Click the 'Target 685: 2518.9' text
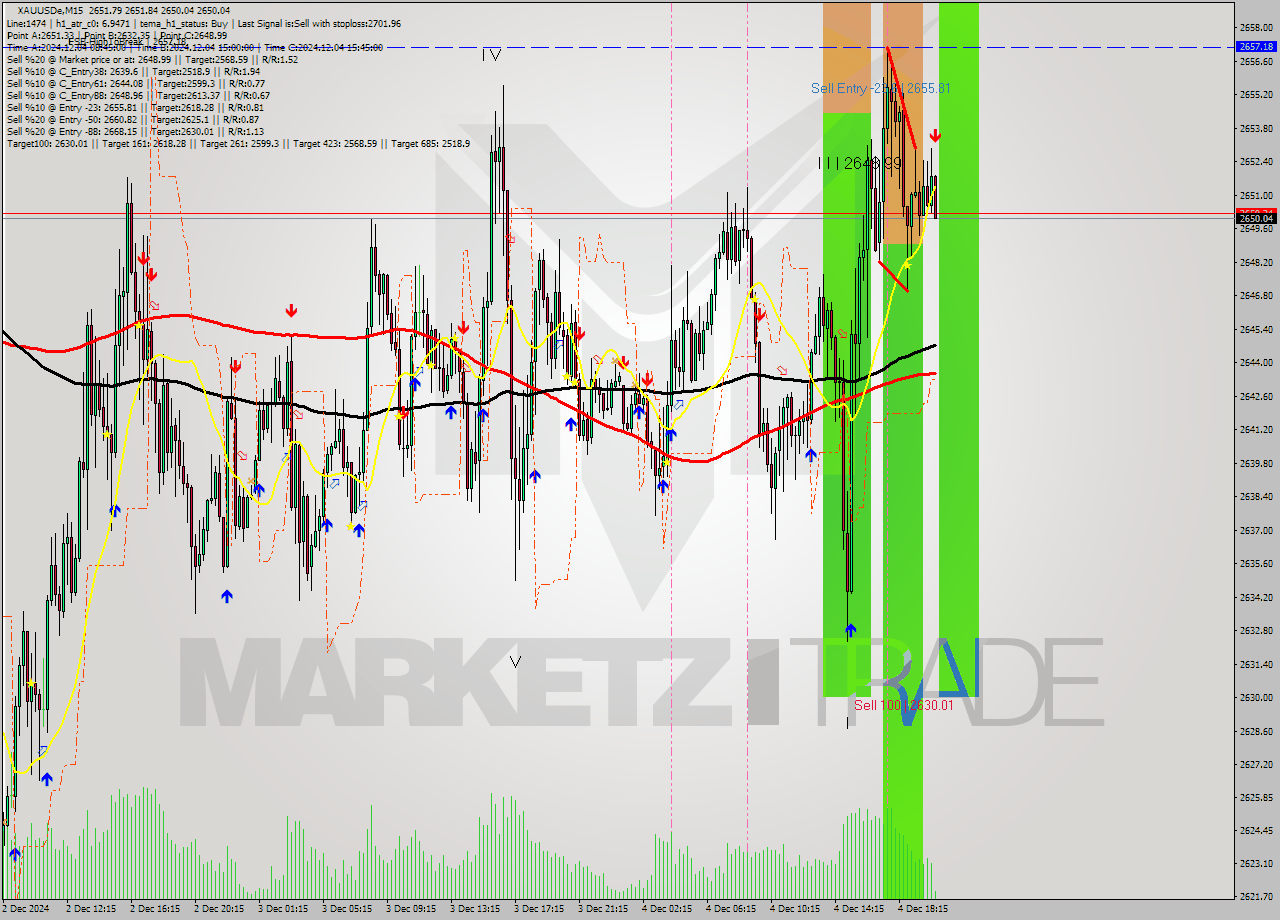 pyautogui.click(x=430, y=143)
